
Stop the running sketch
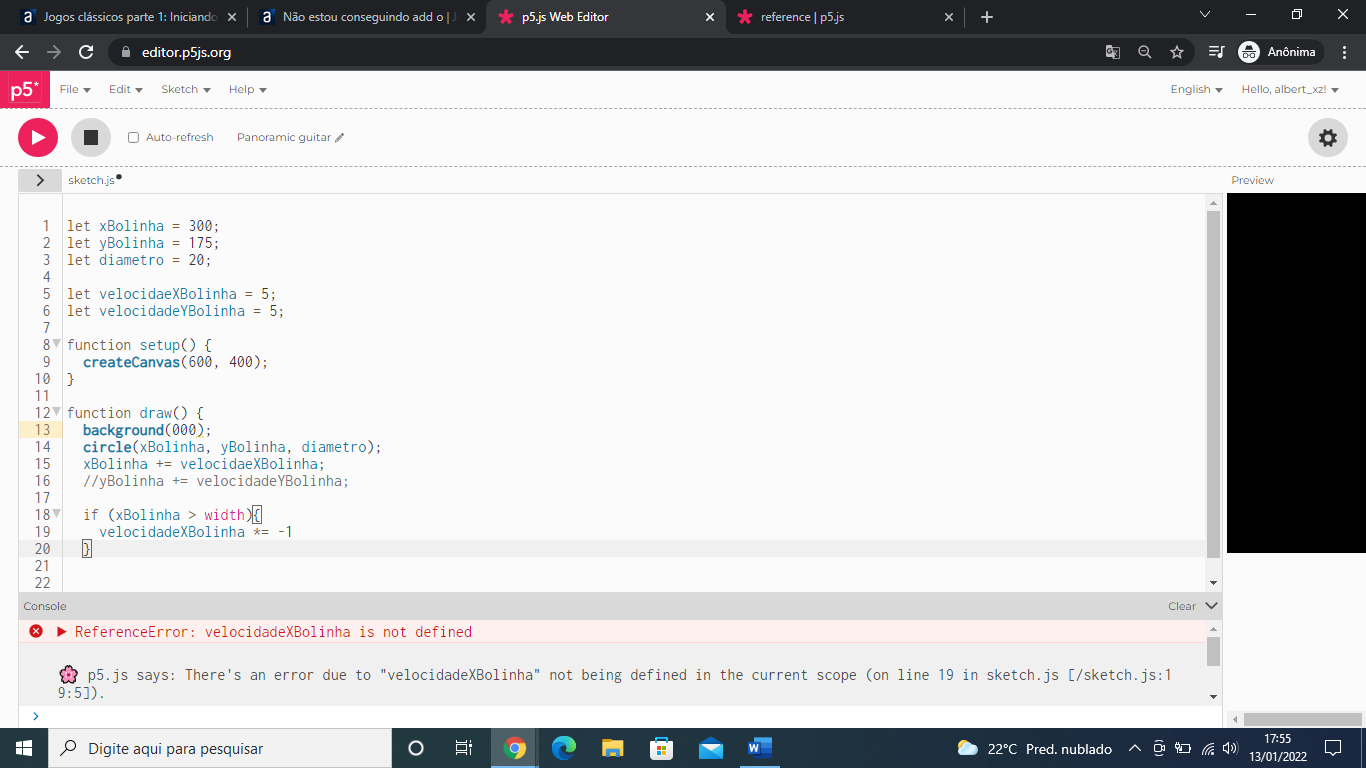(x=91, y=137)
